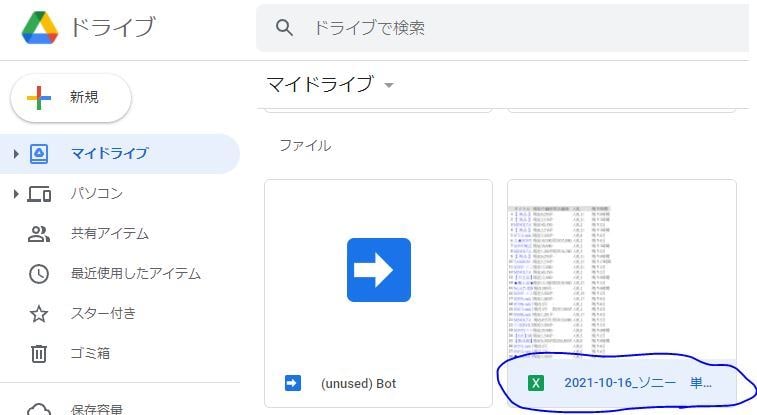This screenshot has width=757, height=415.
Task: Open パソコン in the sidebar
Action: (97, 194)
